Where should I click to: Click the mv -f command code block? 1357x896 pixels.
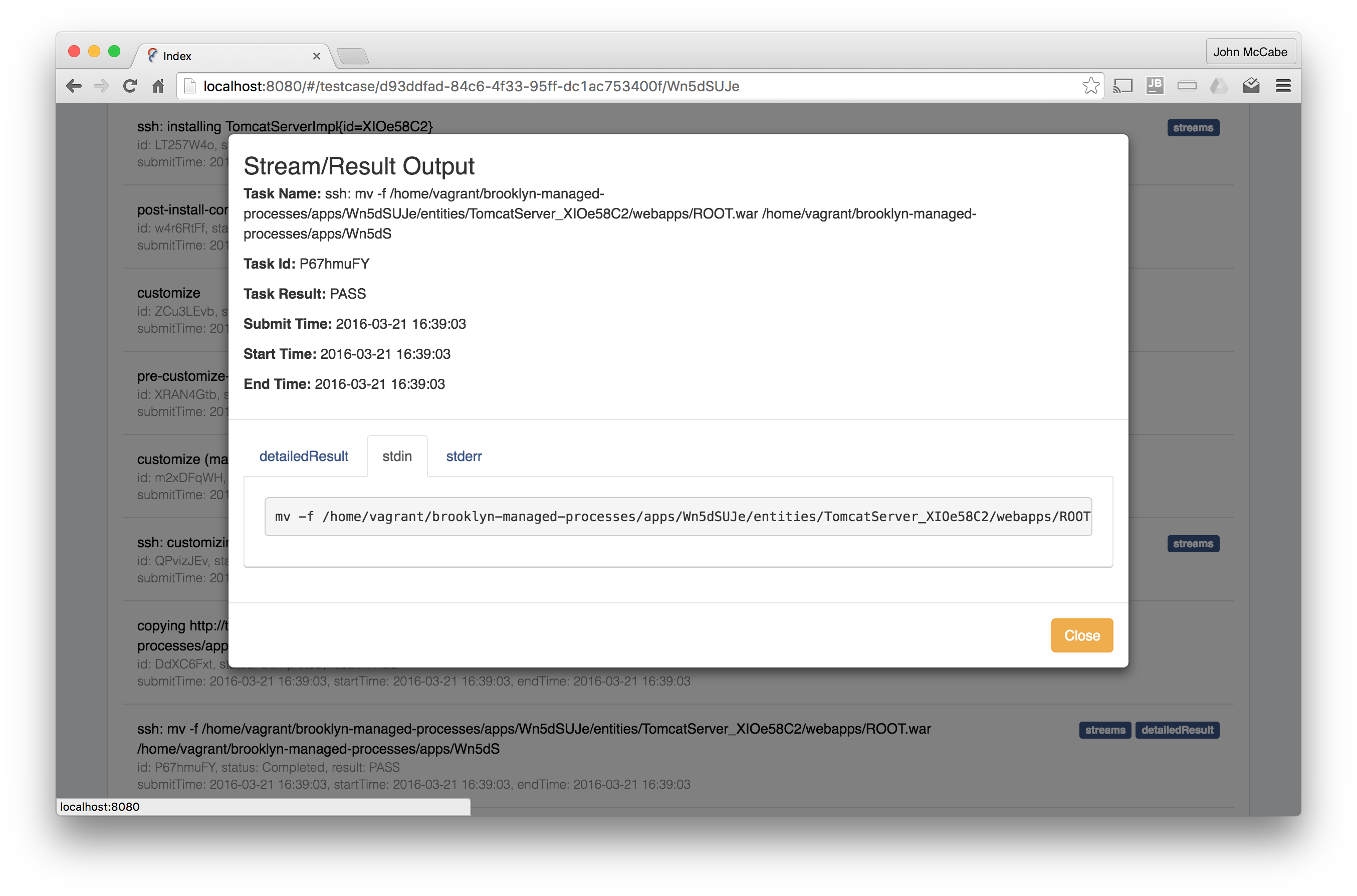pos(678,517)
